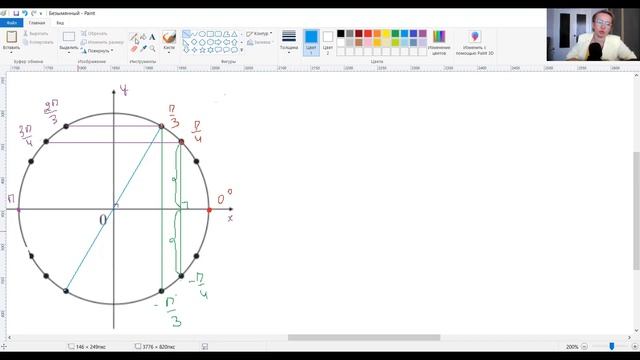Choose the Triangle shape
The height and width of the screenshot is (360, 640).
(234, 34)
